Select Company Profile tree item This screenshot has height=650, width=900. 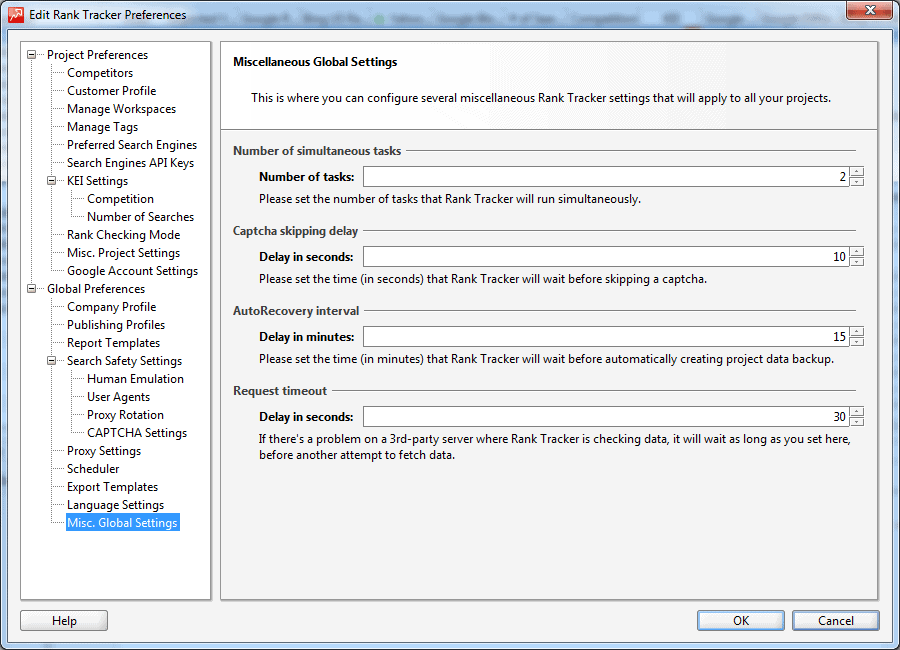coord(111,307)
